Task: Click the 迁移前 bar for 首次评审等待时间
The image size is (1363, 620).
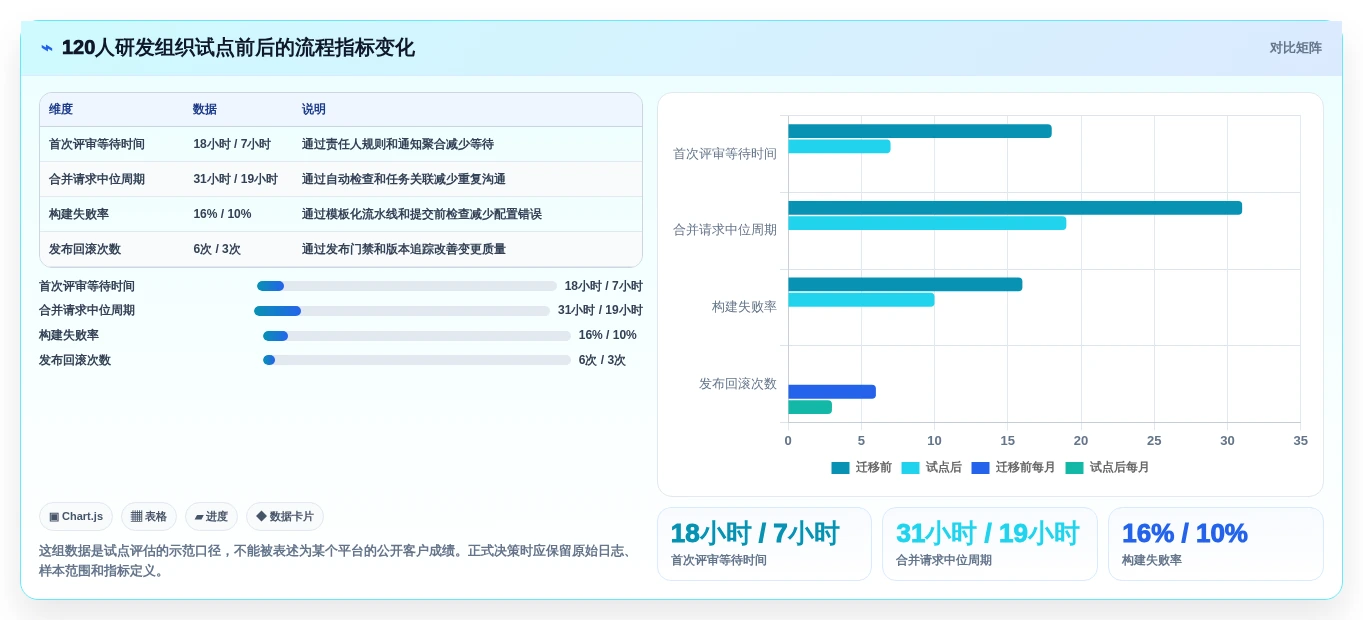Action: [920, 131]
